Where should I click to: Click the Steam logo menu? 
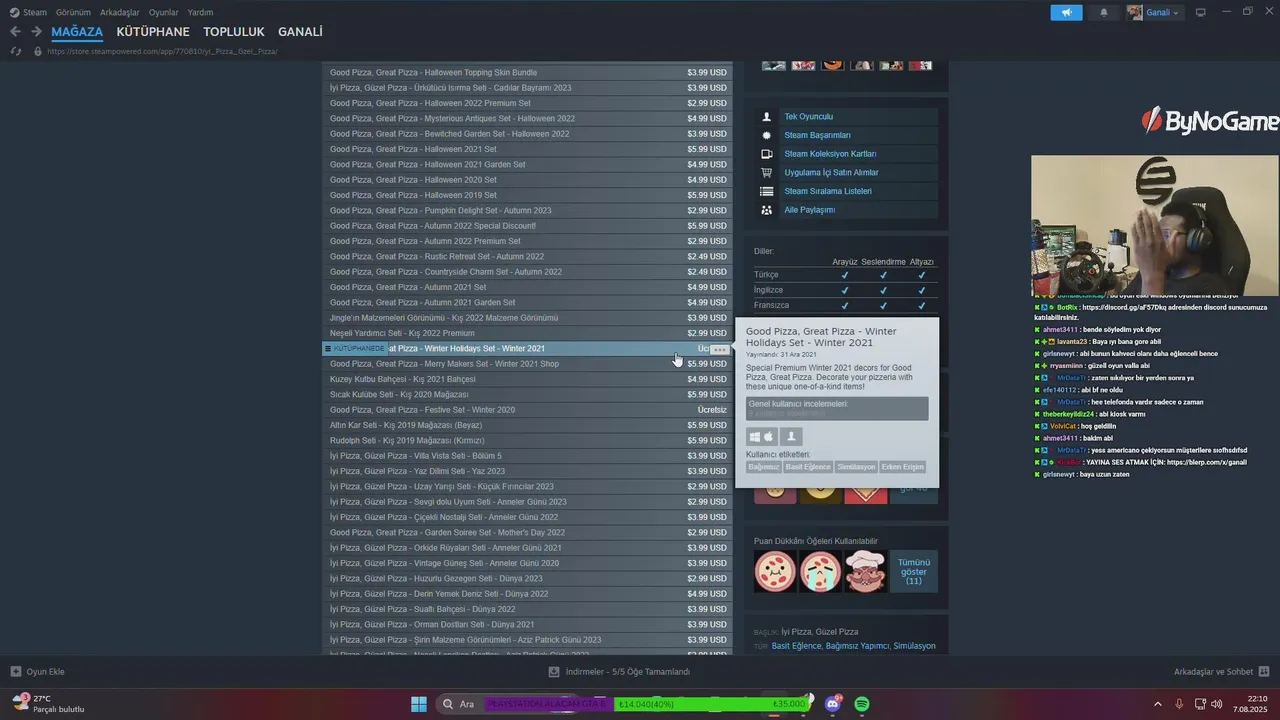click(x=28, y=12)
